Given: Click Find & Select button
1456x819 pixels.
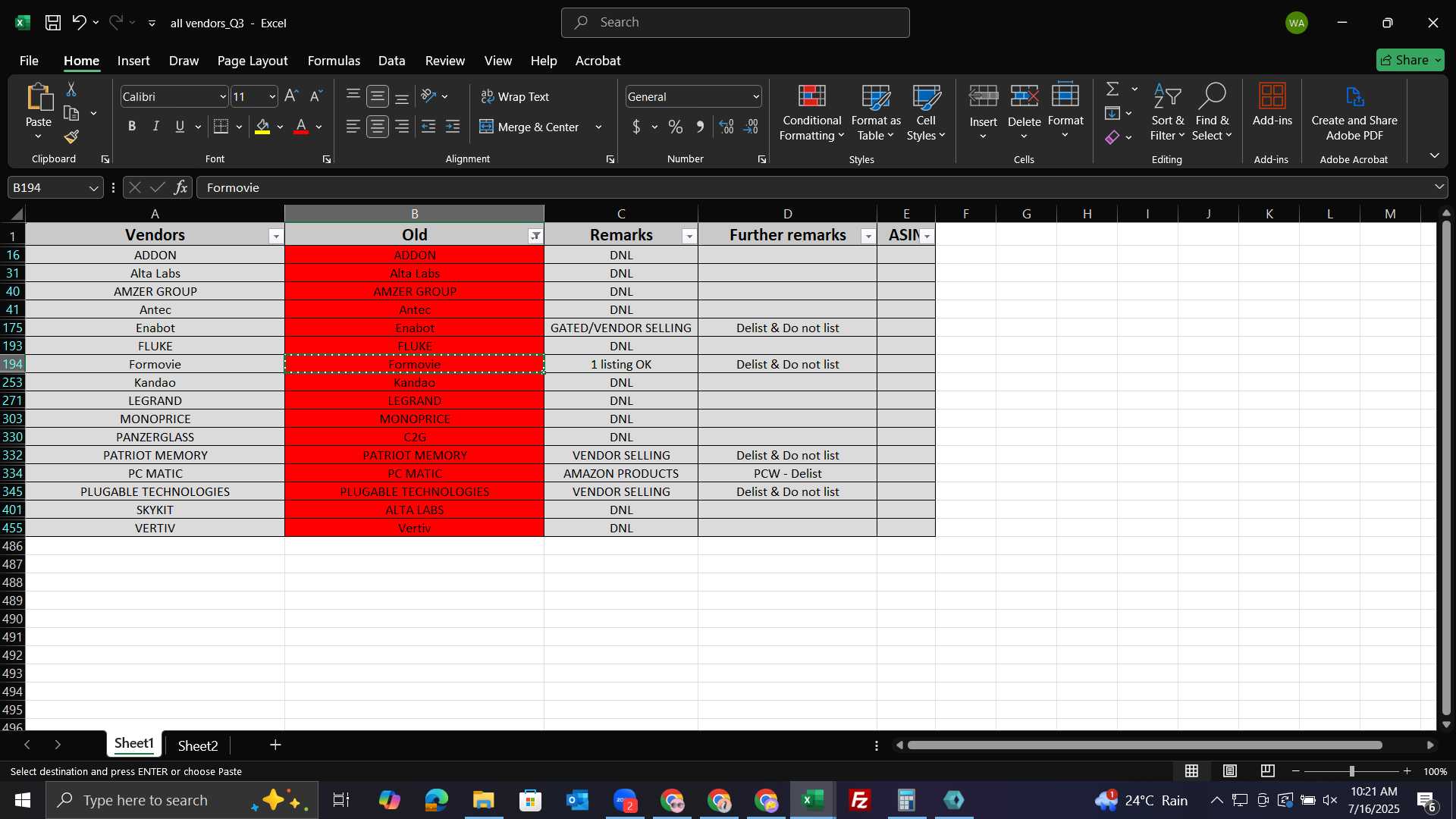Looking at the screenshot, I should click(1211, 112).
